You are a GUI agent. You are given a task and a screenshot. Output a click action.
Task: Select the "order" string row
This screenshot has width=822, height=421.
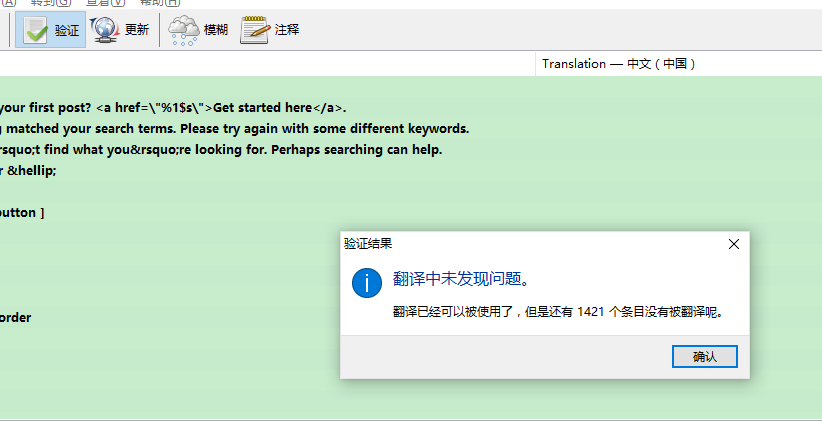[16, 318]
